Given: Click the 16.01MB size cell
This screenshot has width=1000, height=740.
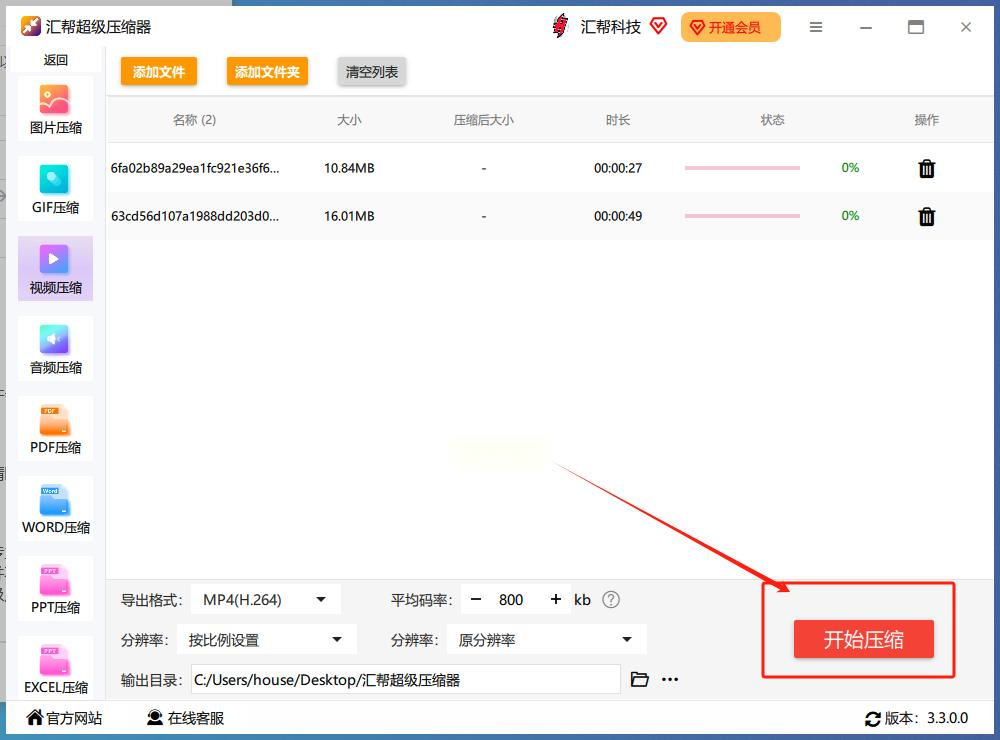Looking at the screenshot, I should coord(349,216).
